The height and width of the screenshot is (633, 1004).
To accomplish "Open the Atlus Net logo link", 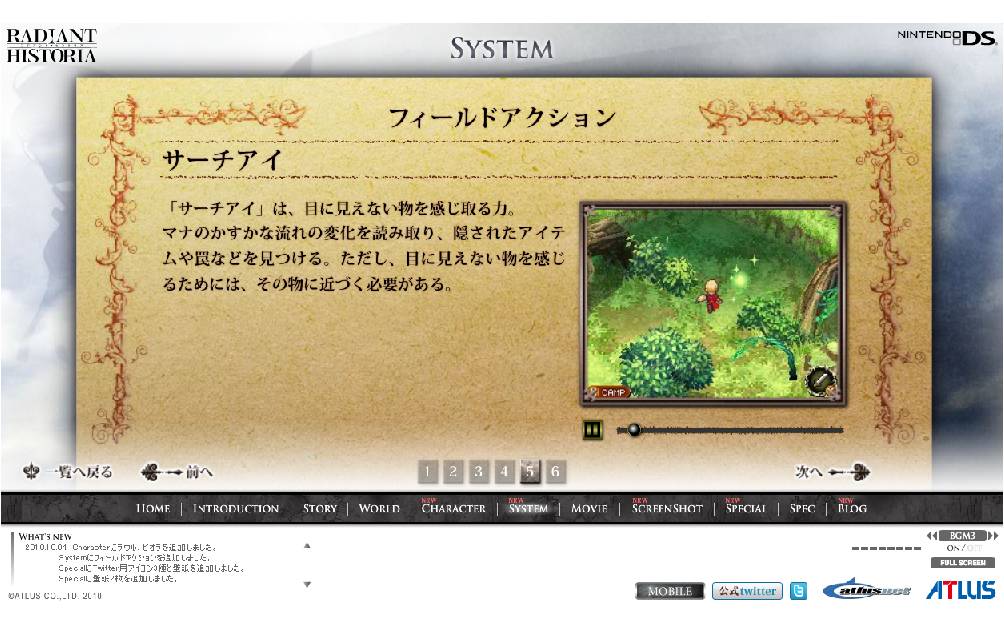I will pyautogui.click(x=866, y=589).
